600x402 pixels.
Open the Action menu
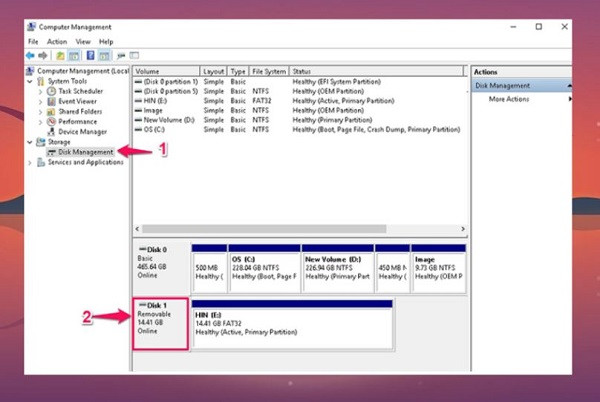tap(57, 42)
